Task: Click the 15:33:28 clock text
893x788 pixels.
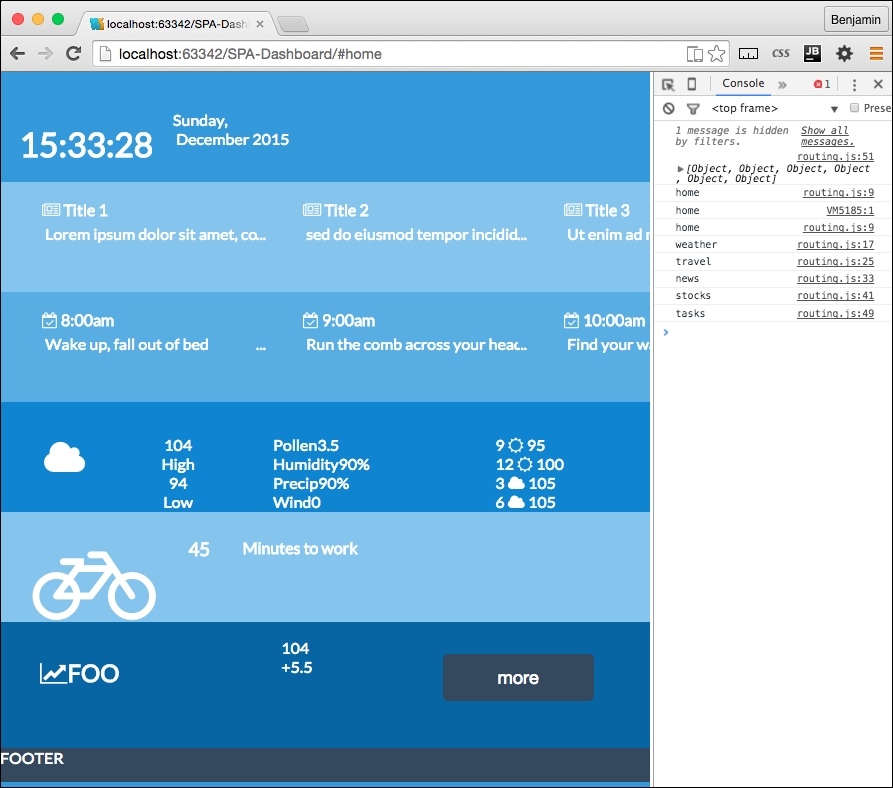Action: coord(87,145)
